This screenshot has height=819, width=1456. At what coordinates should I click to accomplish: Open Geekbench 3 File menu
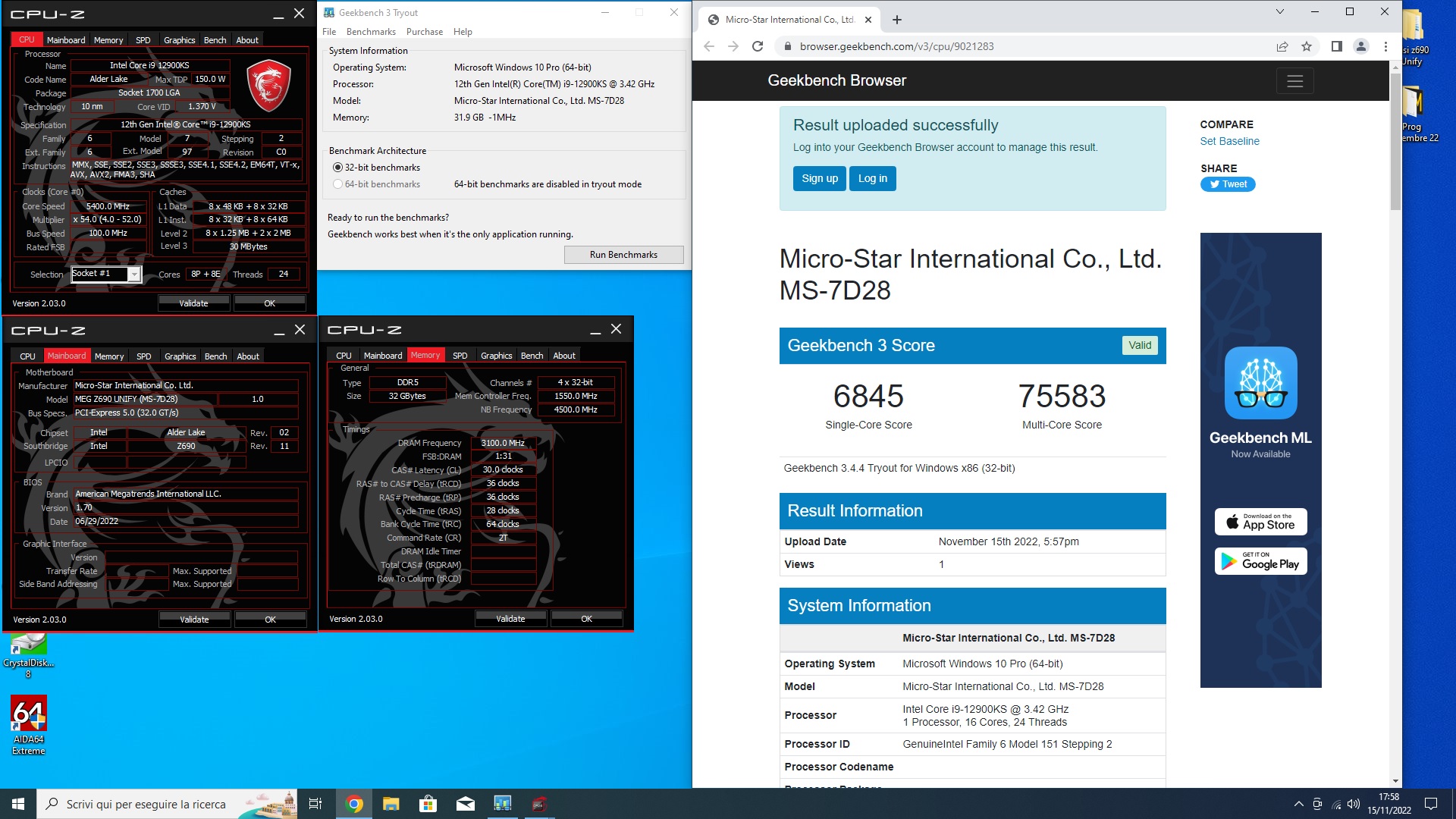329,32
